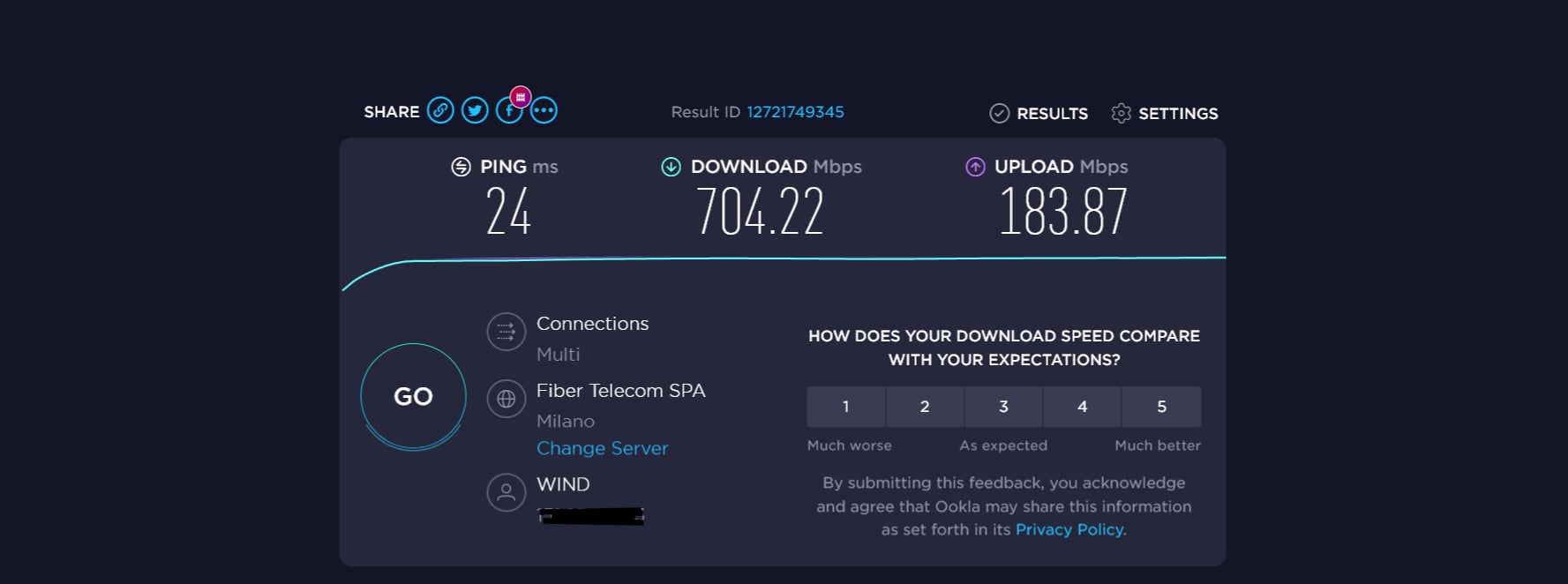Open the Result ID 12721749345 link

[795, 112]
